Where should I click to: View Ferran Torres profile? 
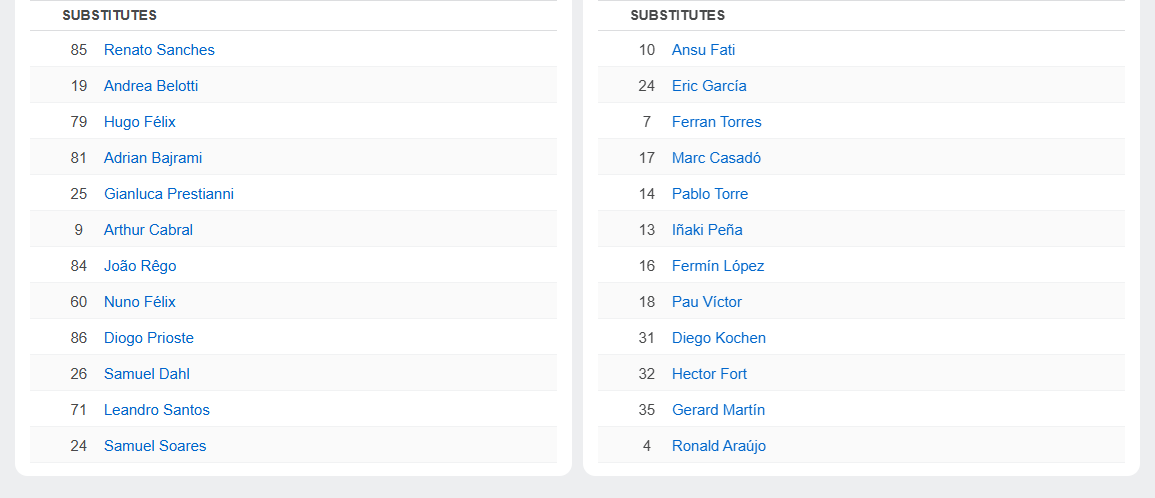point(716,122)
